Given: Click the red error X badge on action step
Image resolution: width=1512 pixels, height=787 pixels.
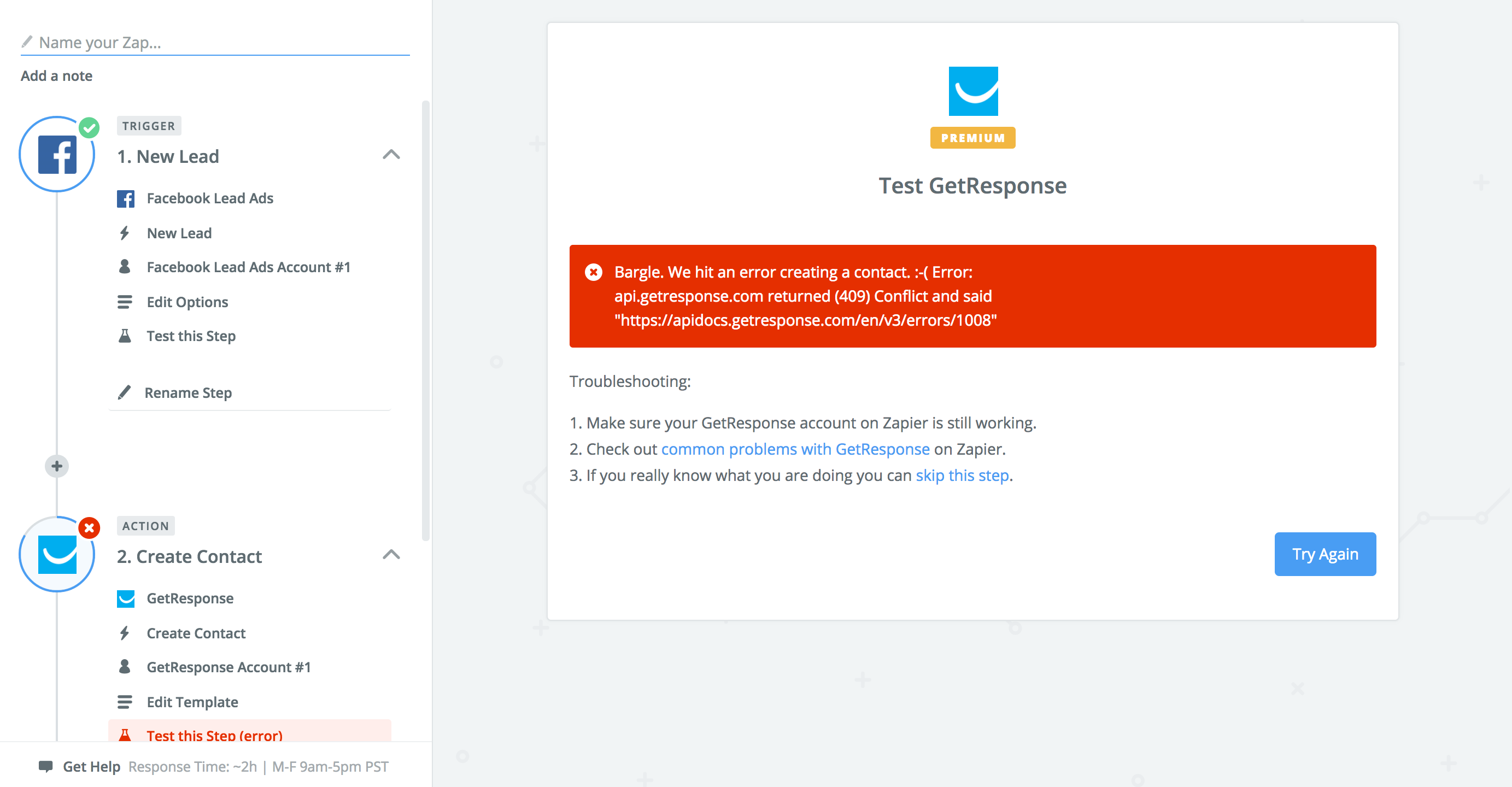Looking at the screenshot, I should pos(89,528).
